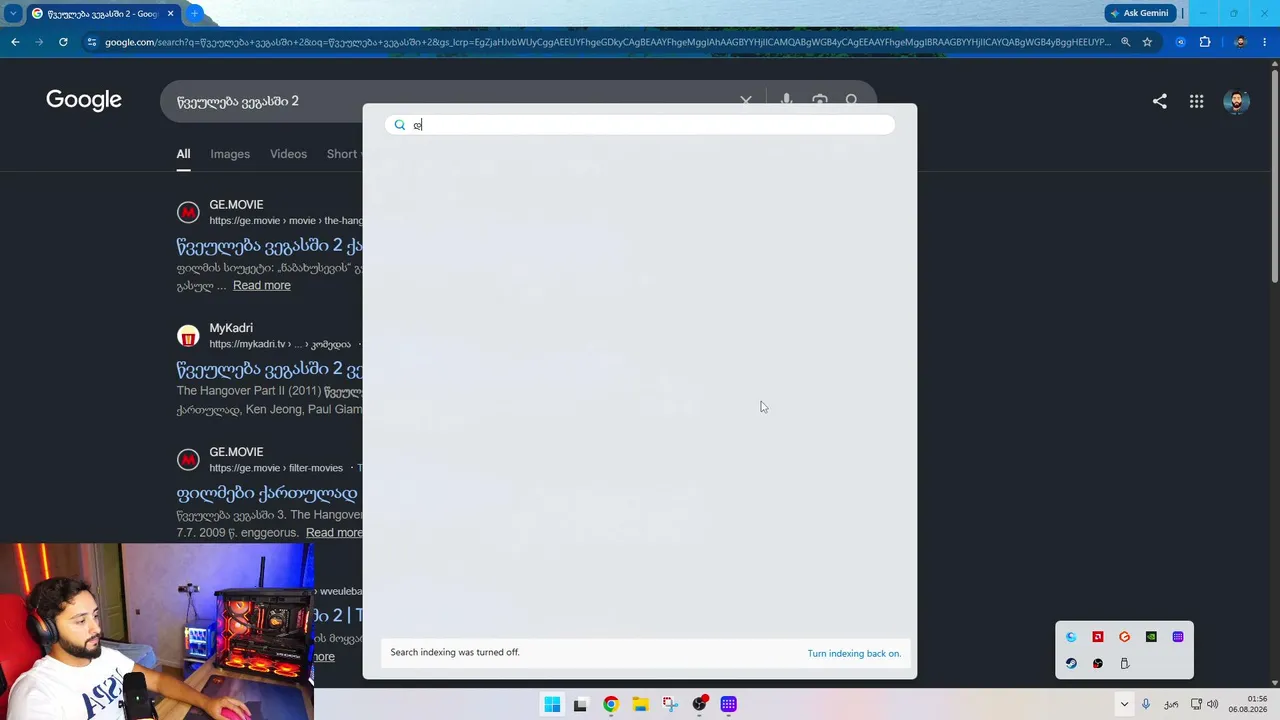Click the volume speaker tray icon
Screen dimensions: 1280x720
(1213, 704)
